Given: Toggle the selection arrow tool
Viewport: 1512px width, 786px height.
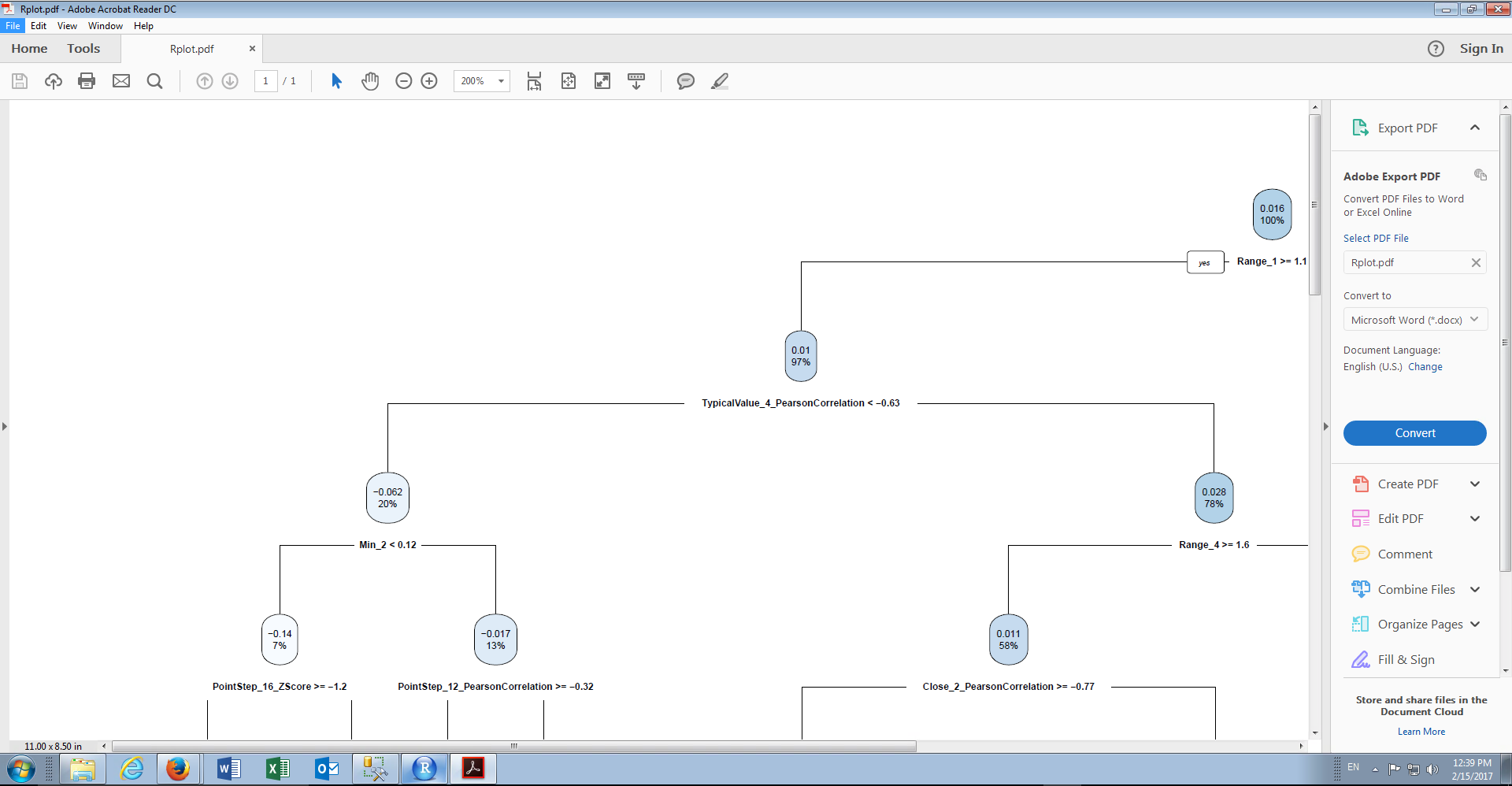Looking at the screenshot, I should (336, 81).
